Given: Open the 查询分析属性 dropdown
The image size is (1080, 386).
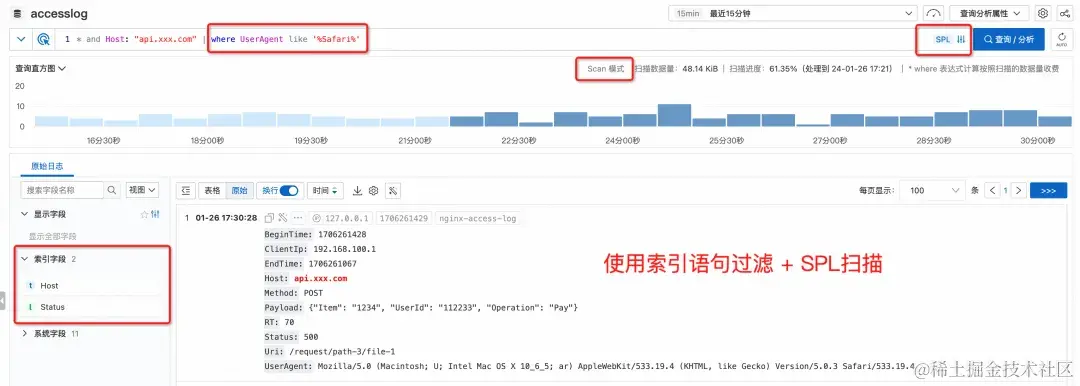Looking at the screenshot, I should [x=989, y=13].
